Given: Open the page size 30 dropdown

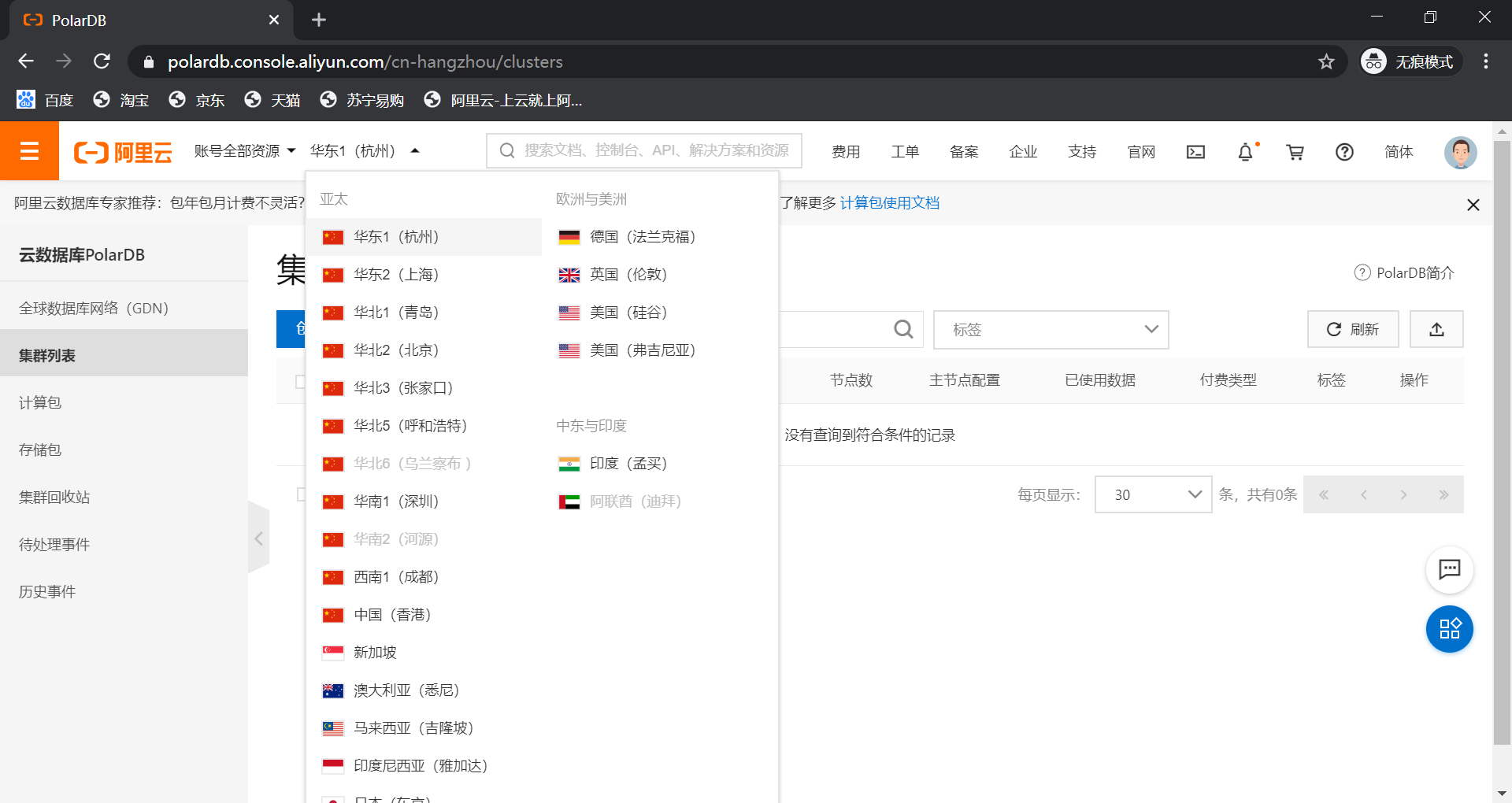Looking at the screenshot, I should click(x=1153, y=494).
